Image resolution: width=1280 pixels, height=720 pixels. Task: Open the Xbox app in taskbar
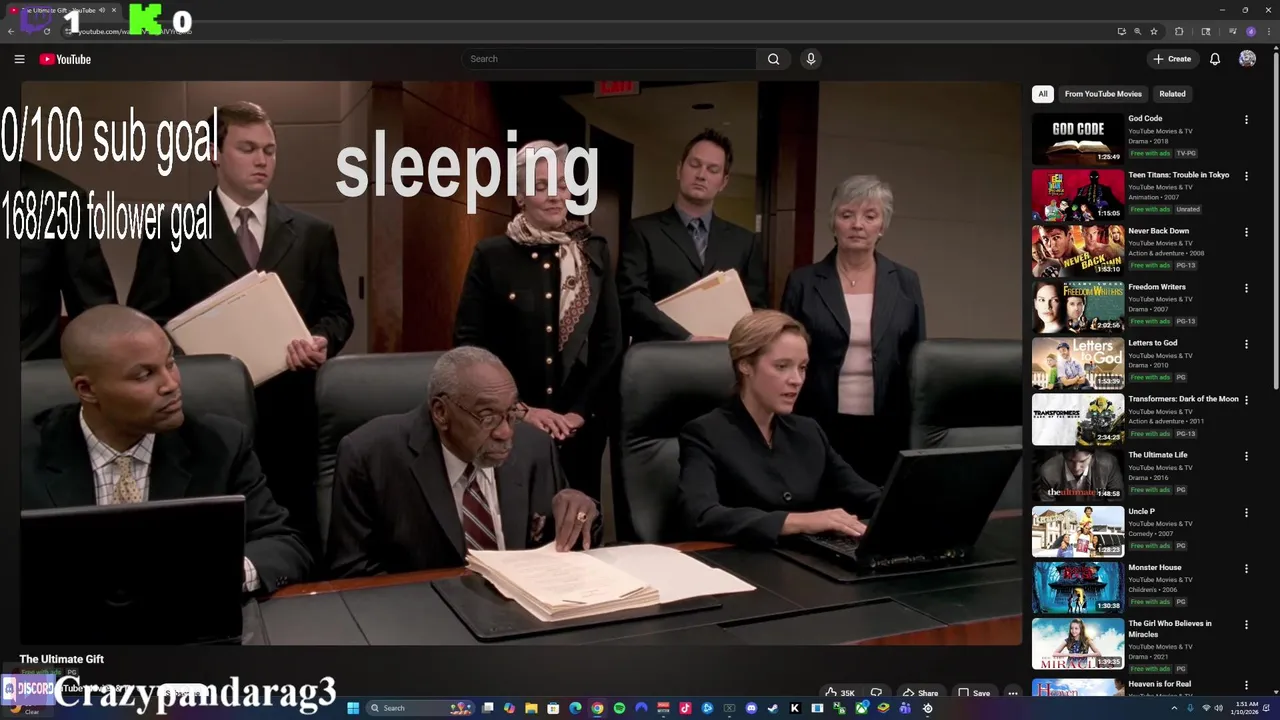(x=862, y=708)
